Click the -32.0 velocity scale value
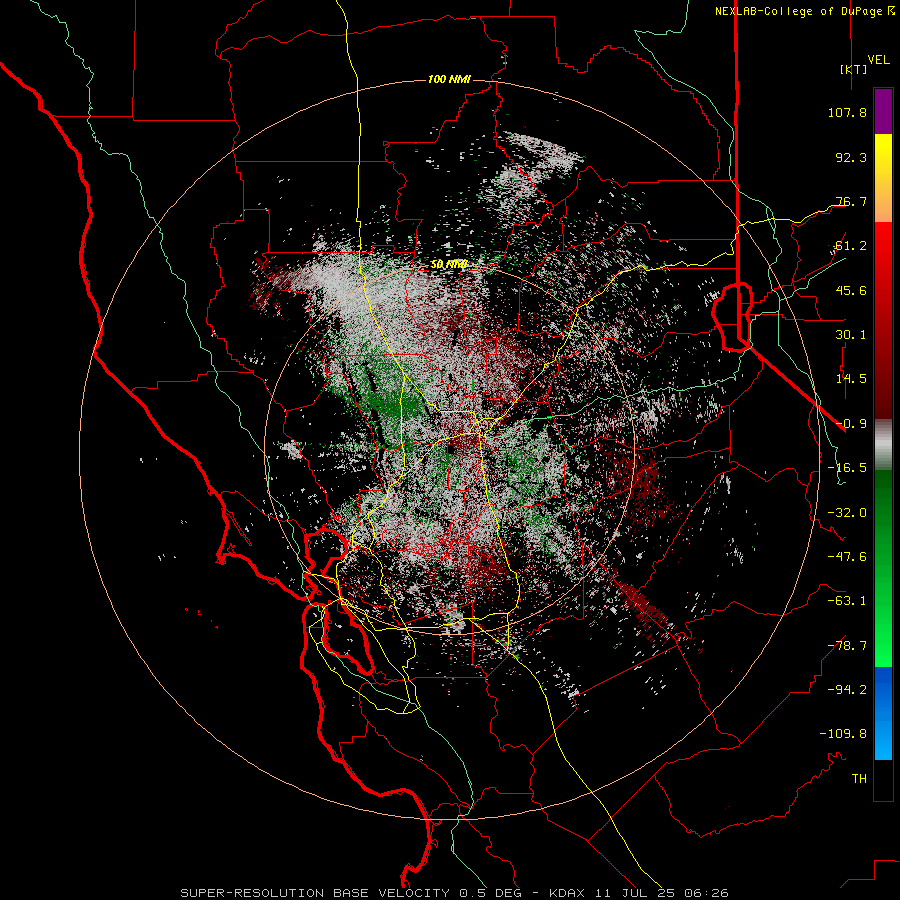 pos(847,513)
